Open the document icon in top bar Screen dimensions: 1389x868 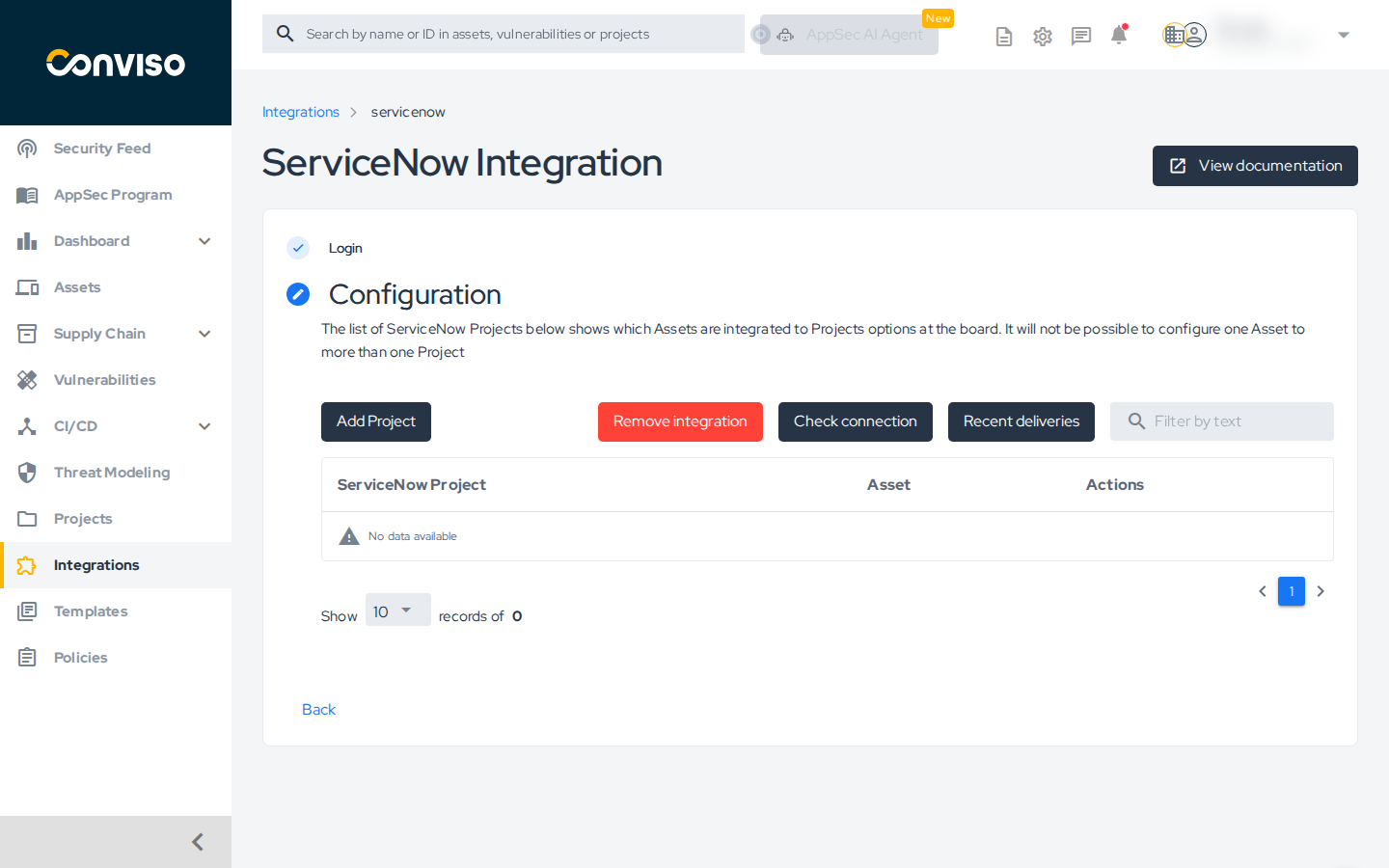1003,37
